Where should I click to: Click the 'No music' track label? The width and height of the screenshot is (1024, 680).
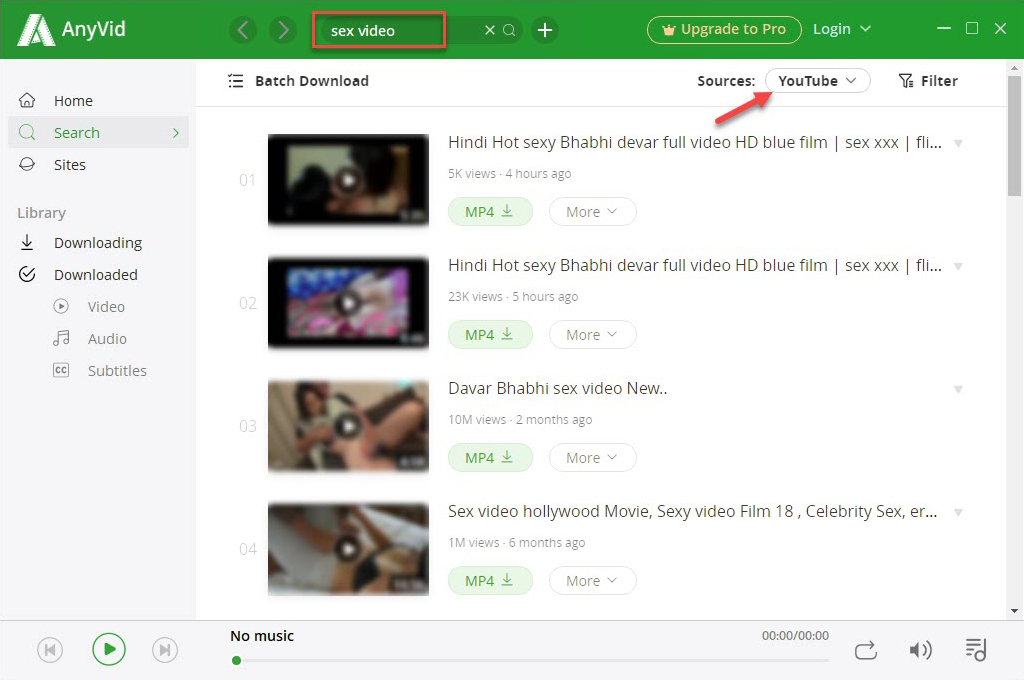click(x=262, y=636)
